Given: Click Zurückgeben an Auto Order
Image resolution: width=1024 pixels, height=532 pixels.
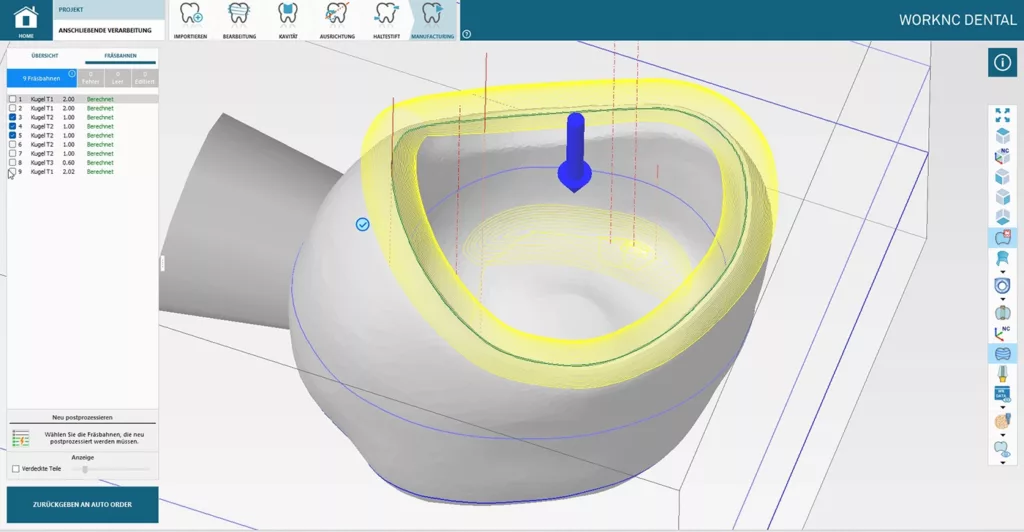Looking at the screenshot, I should coord(82,505).
